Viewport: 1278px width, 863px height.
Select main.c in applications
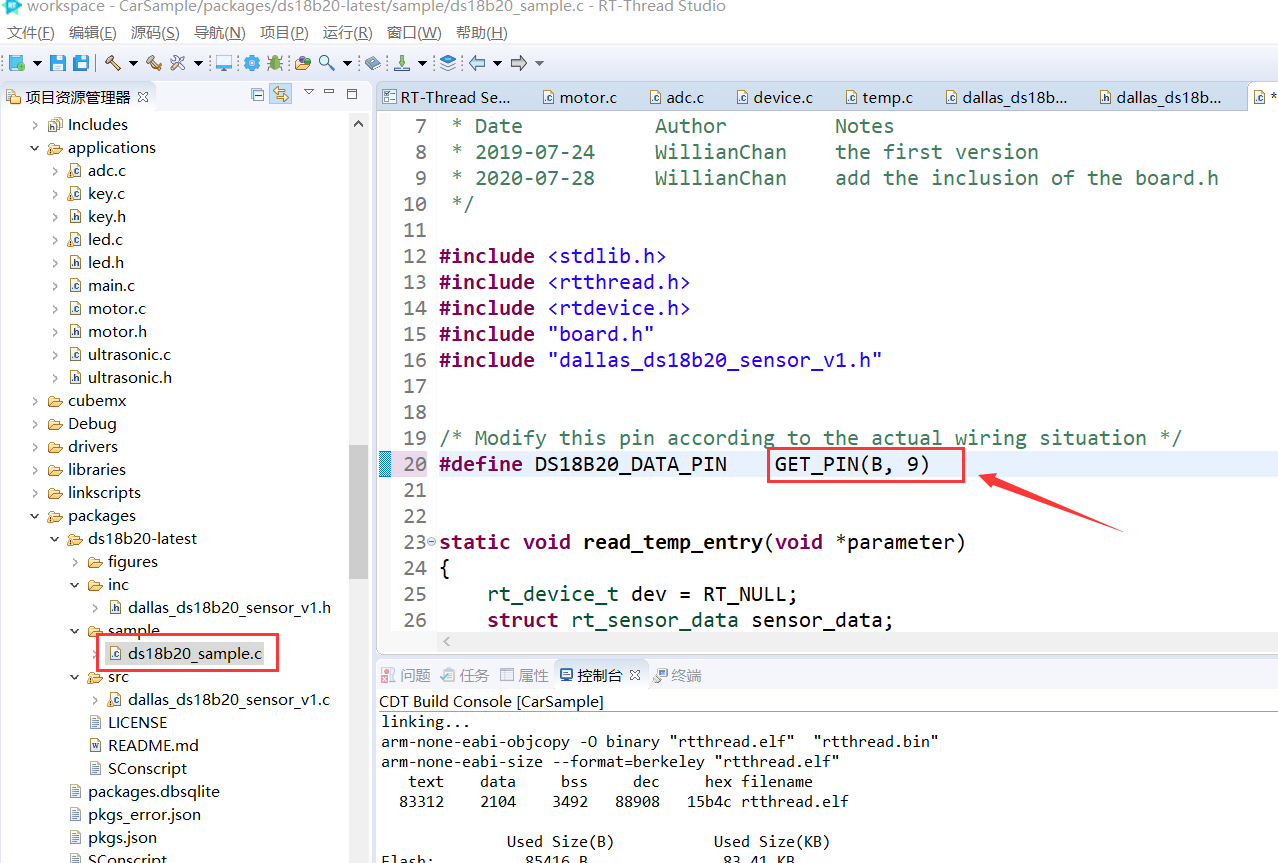coord(111,285)
